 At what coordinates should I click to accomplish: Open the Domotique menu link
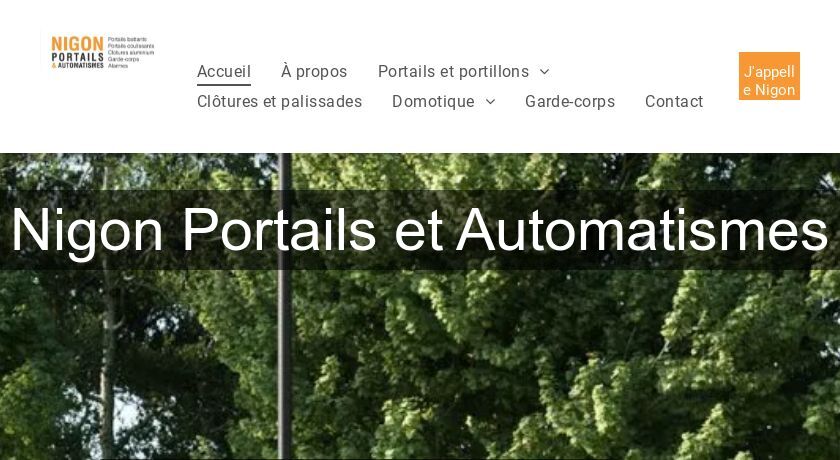coord(433,102)
